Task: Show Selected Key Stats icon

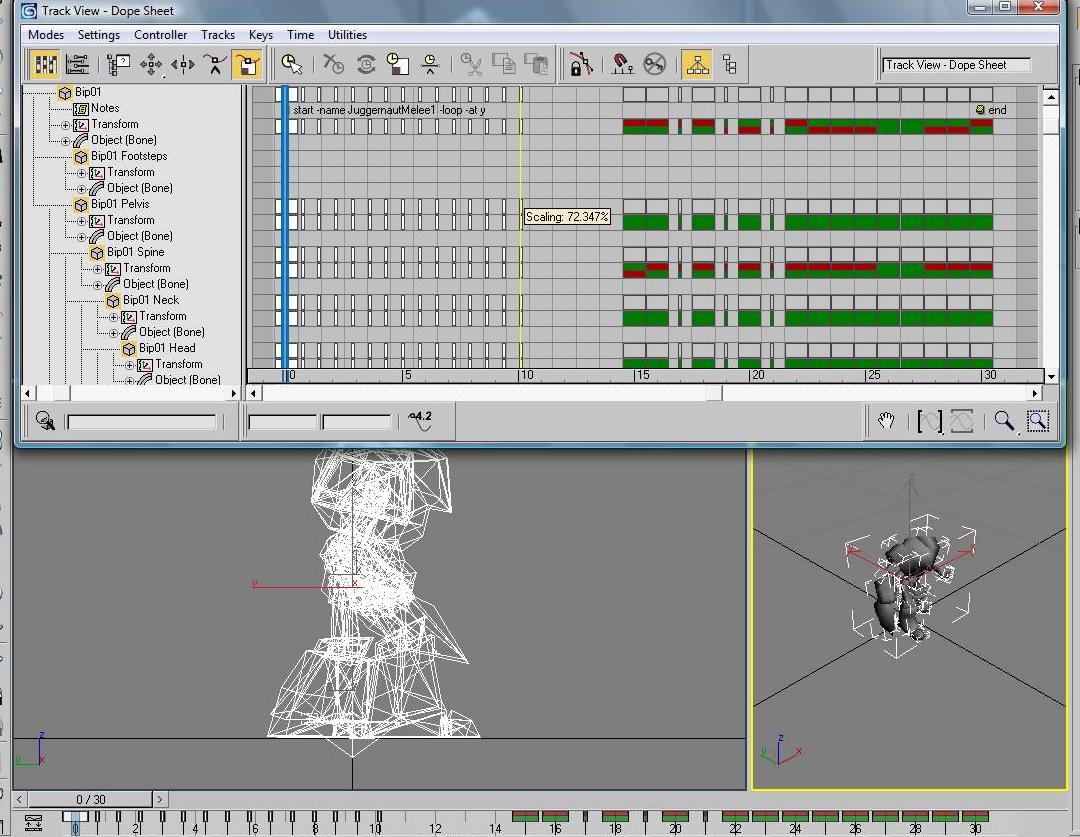Action: click(420, 420)
